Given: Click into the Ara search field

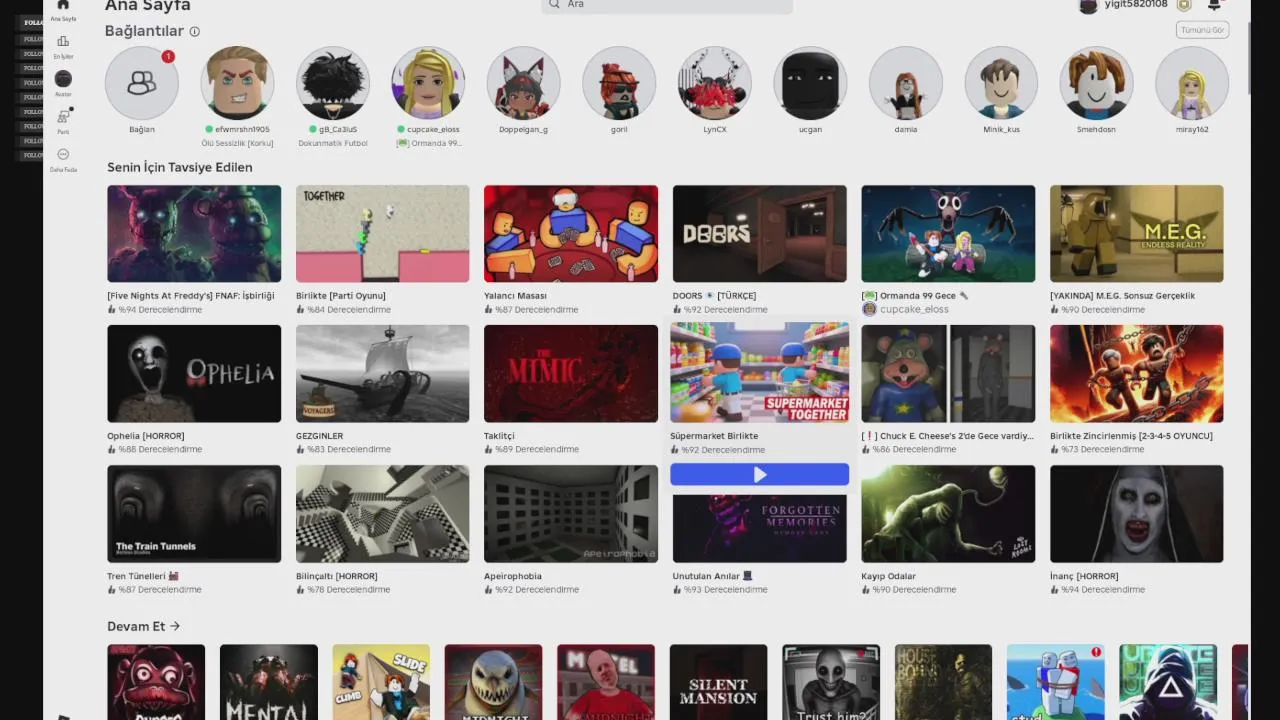Looking at the screenshot, I should coord(667,5).
